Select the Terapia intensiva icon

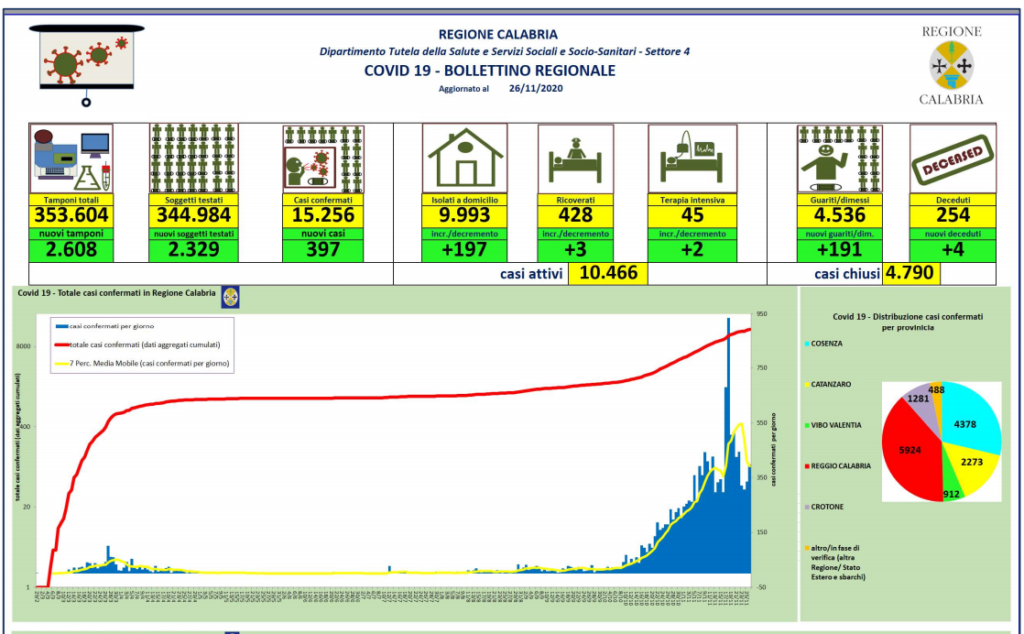[x=692, y=158]
